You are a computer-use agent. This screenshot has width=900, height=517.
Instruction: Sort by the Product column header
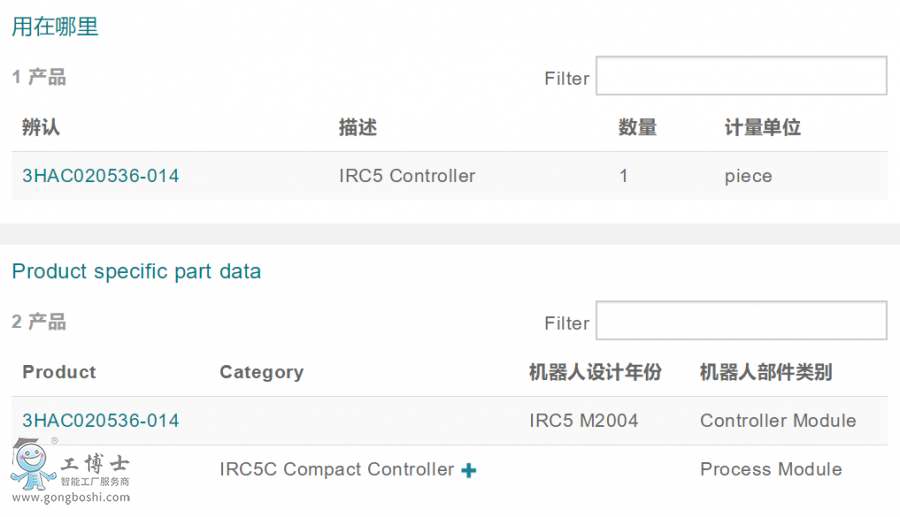59,372
